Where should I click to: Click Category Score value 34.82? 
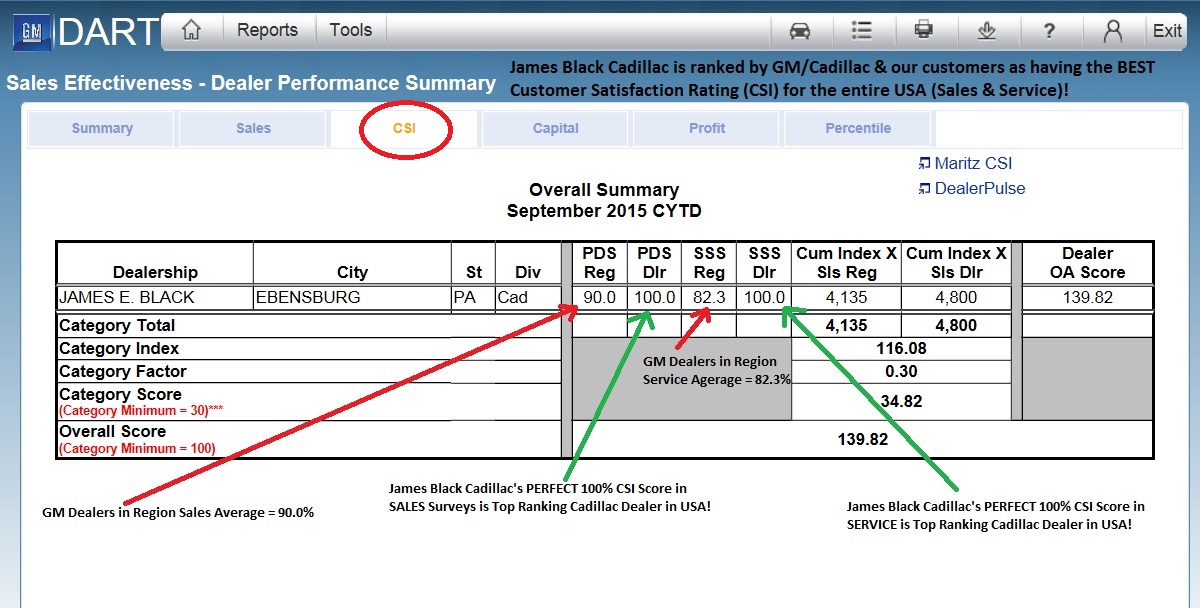(902, 401)
